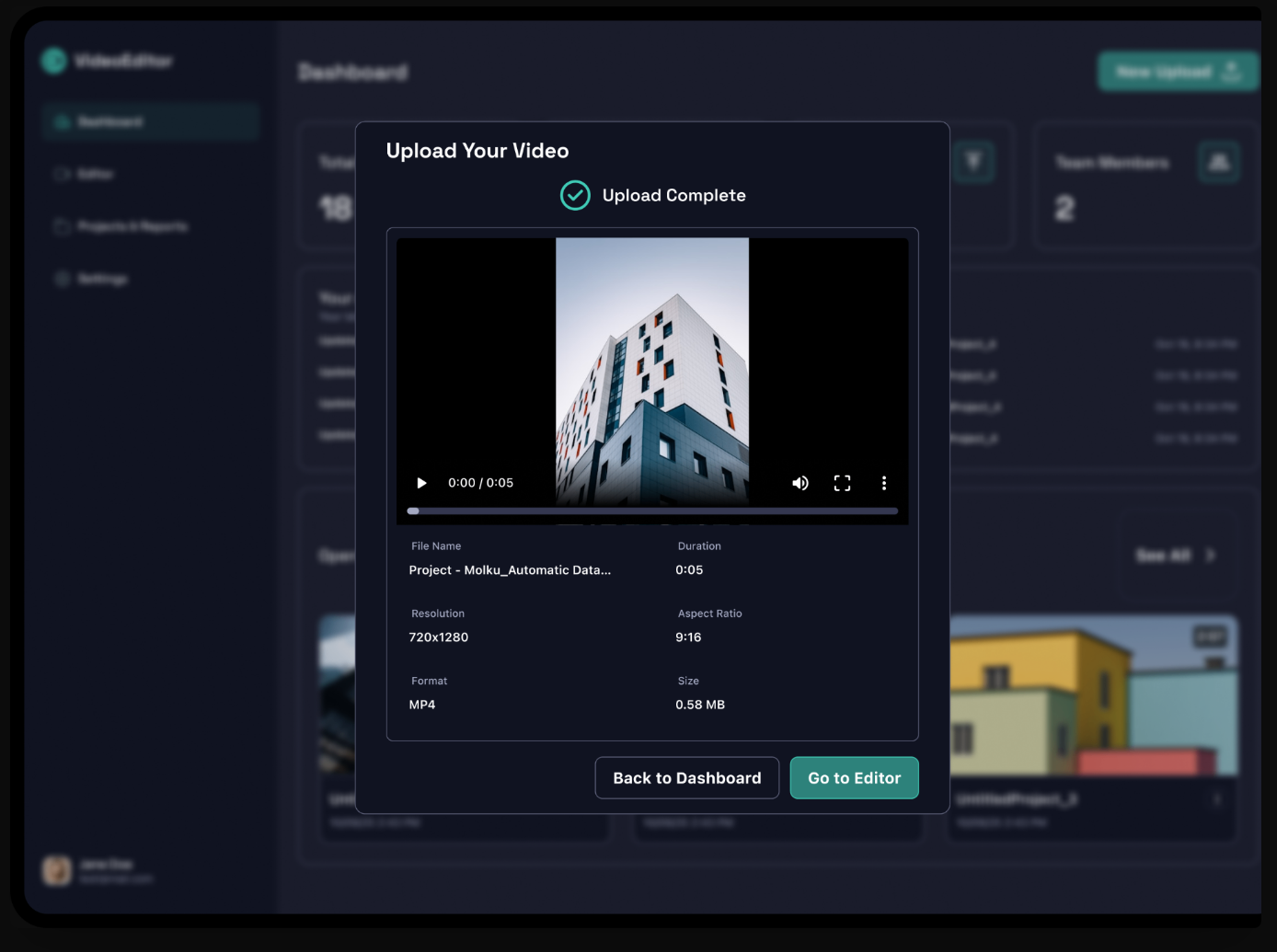Viewport: 1277px width, 952px height.
Task: Click the 0:00 / 0:05 time display
Action: [x=480, y=483]
